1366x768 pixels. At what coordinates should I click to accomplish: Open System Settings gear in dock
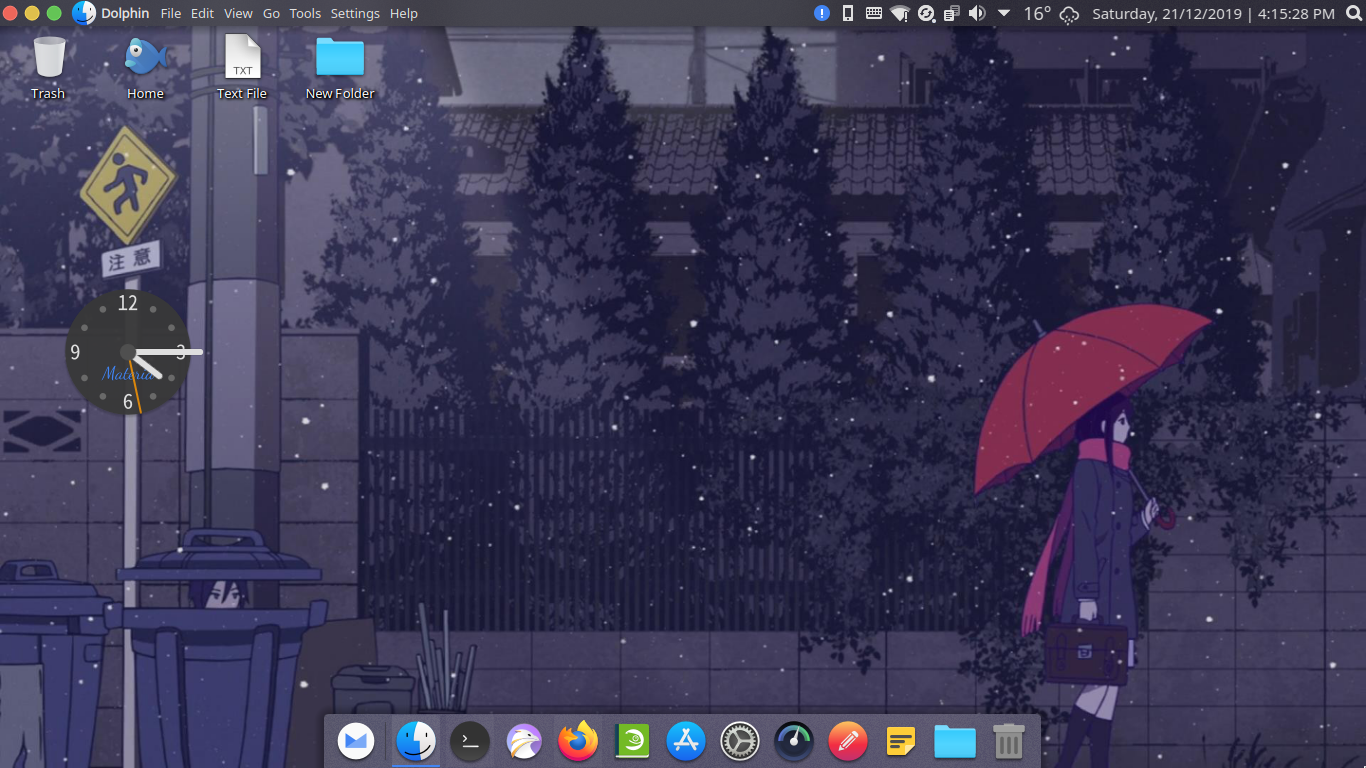point(740,741)
